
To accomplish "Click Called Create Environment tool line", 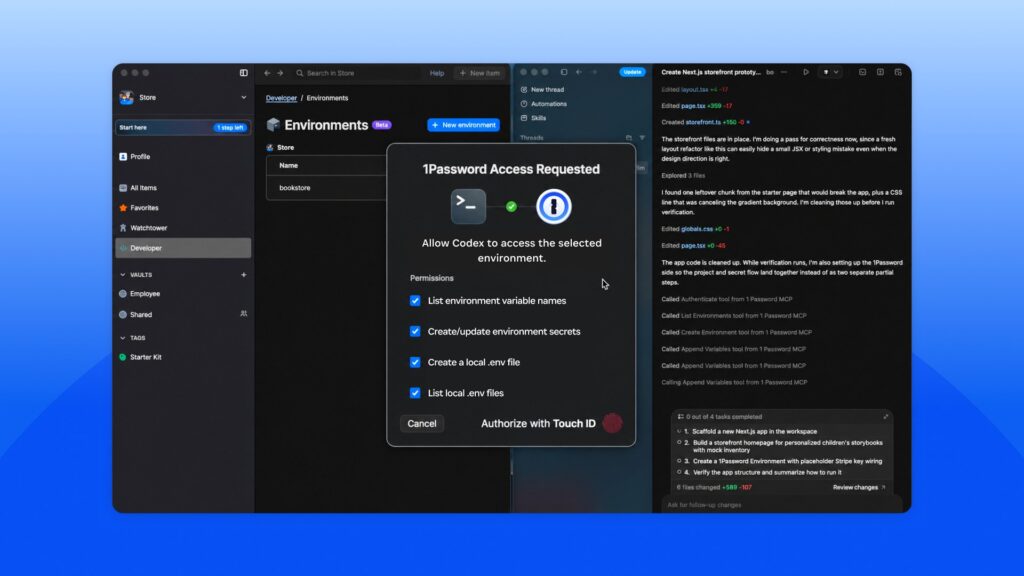I will (737, 332).
